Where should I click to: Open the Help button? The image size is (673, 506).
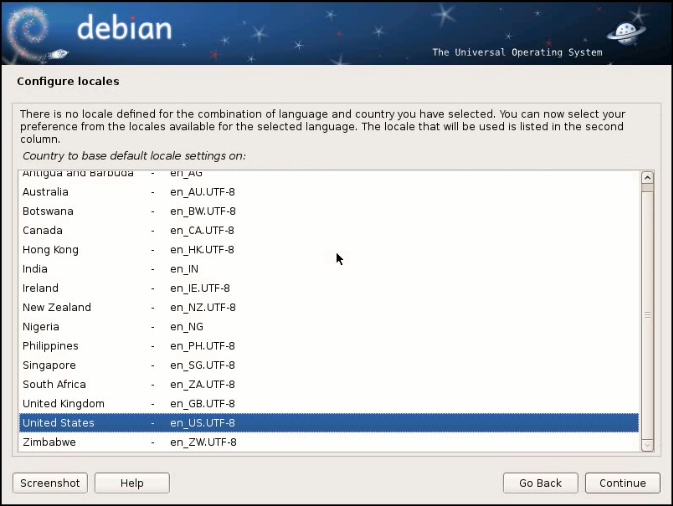click(132, 483)
